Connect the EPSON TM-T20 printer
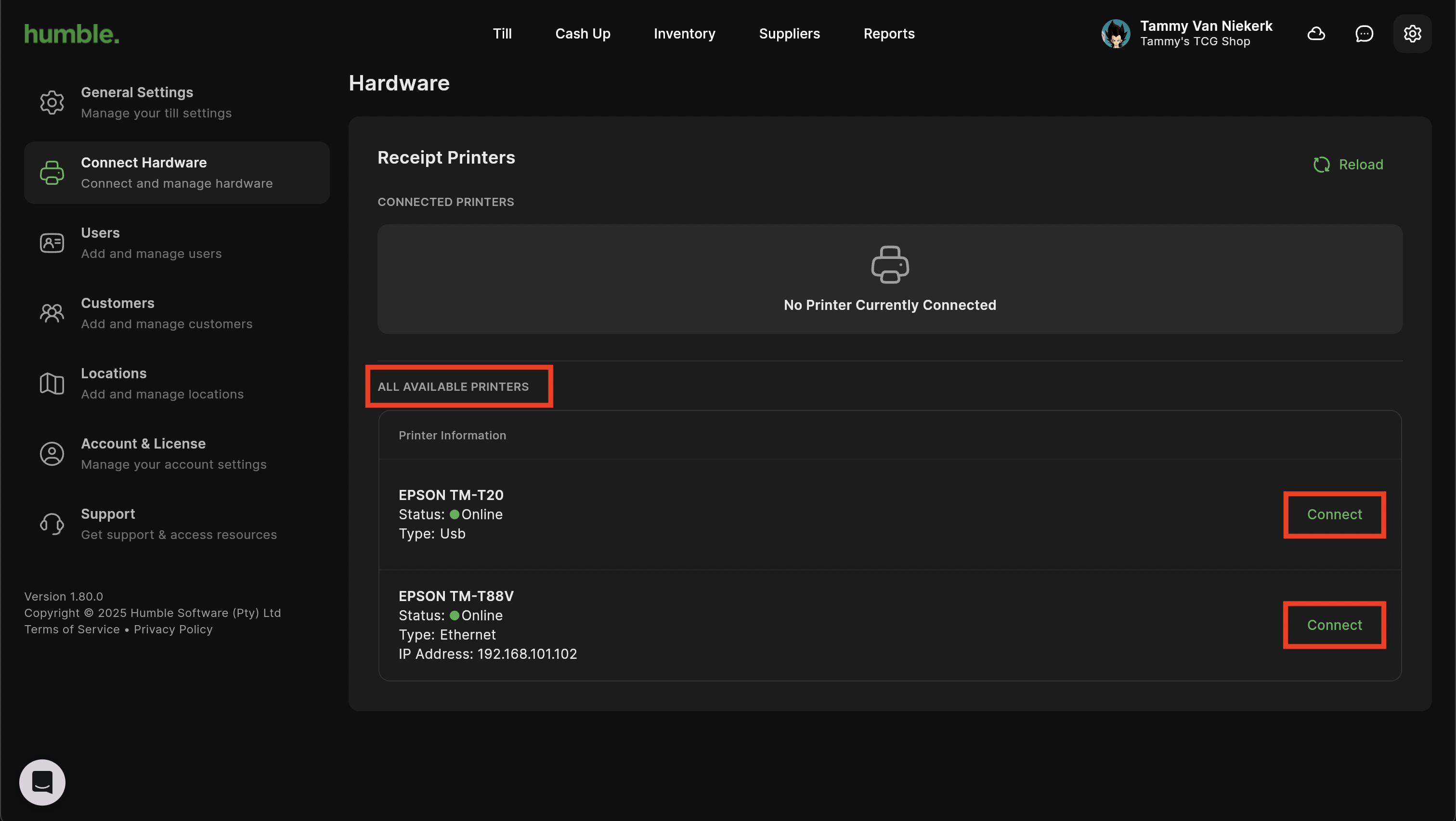The width and height of the screenshot is (1456, 821). click(1334, 514)
